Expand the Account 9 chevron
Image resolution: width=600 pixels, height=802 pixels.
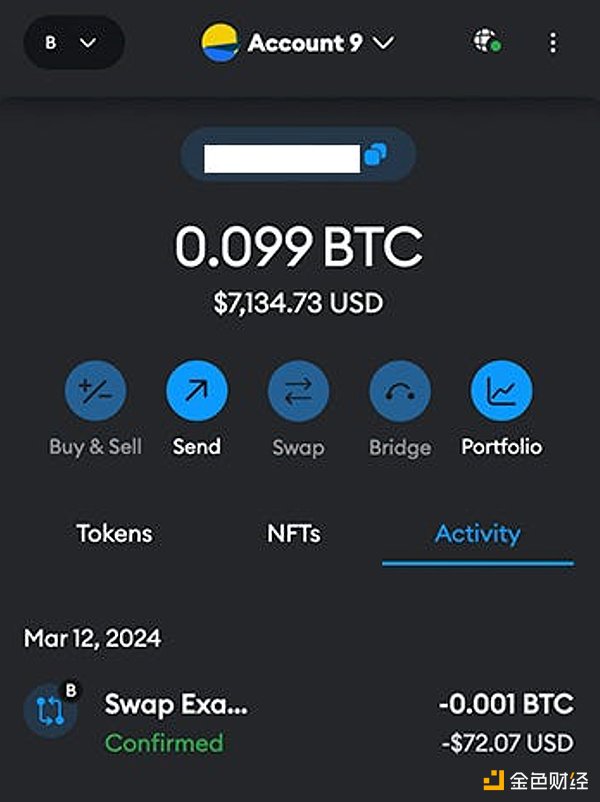[383, 43]
